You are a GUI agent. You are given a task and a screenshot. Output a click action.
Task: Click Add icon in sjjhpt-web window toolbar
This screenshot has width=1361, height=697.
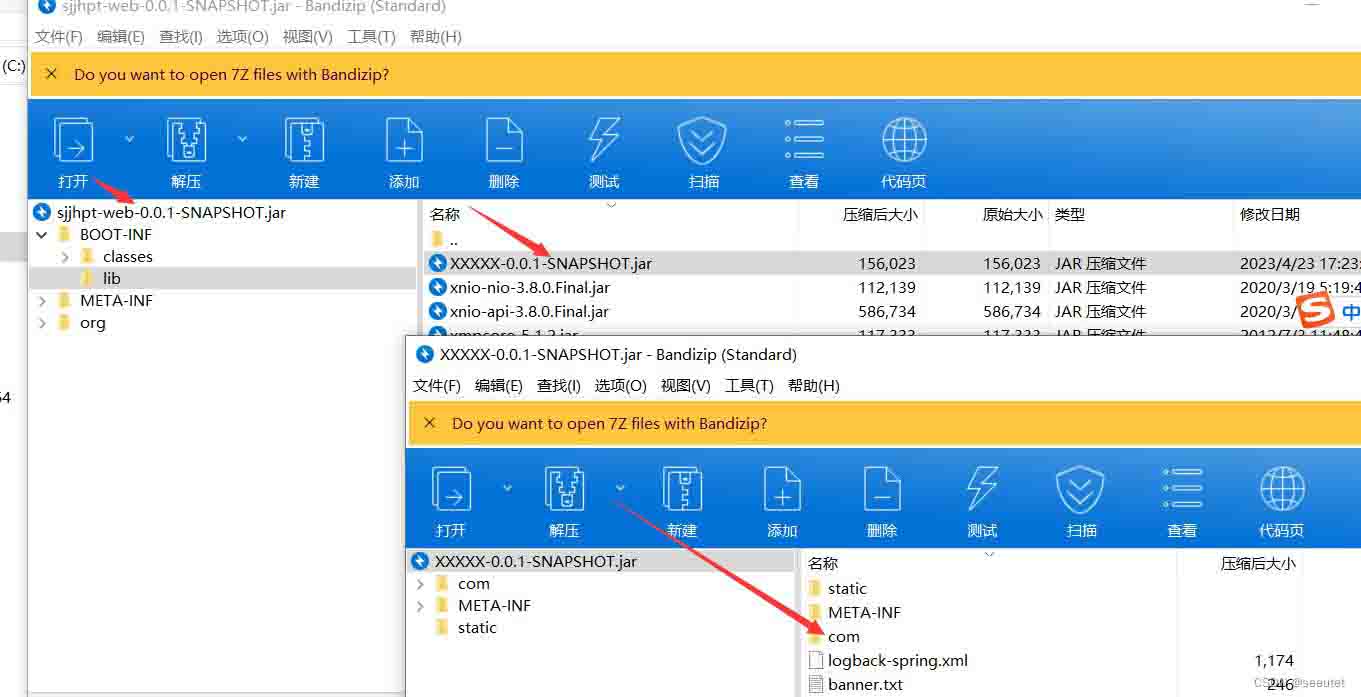pyautogui.click(x=404, y=141)
